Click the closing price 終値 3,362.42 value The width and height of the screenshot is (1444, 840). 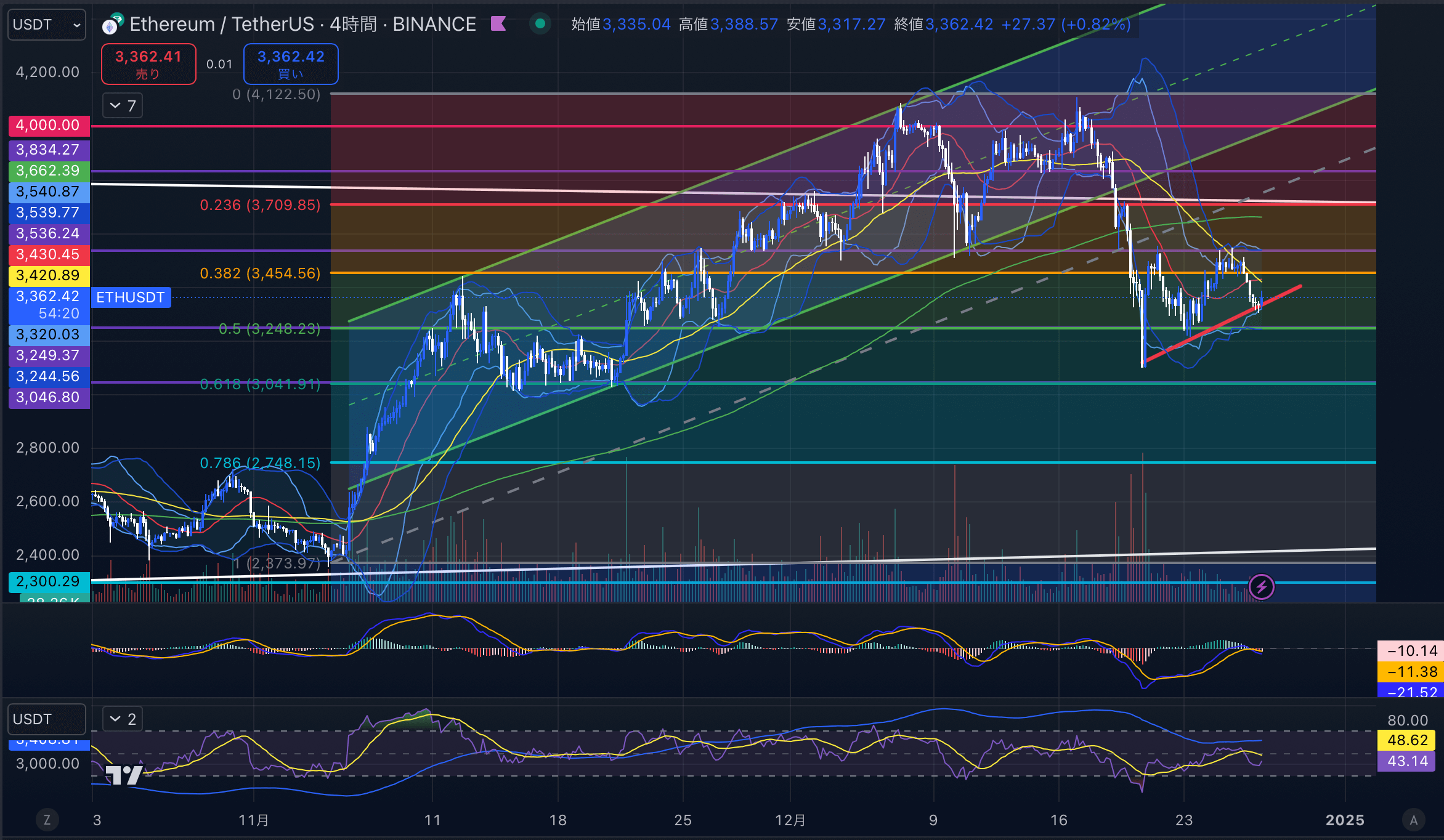click(959, 24)
